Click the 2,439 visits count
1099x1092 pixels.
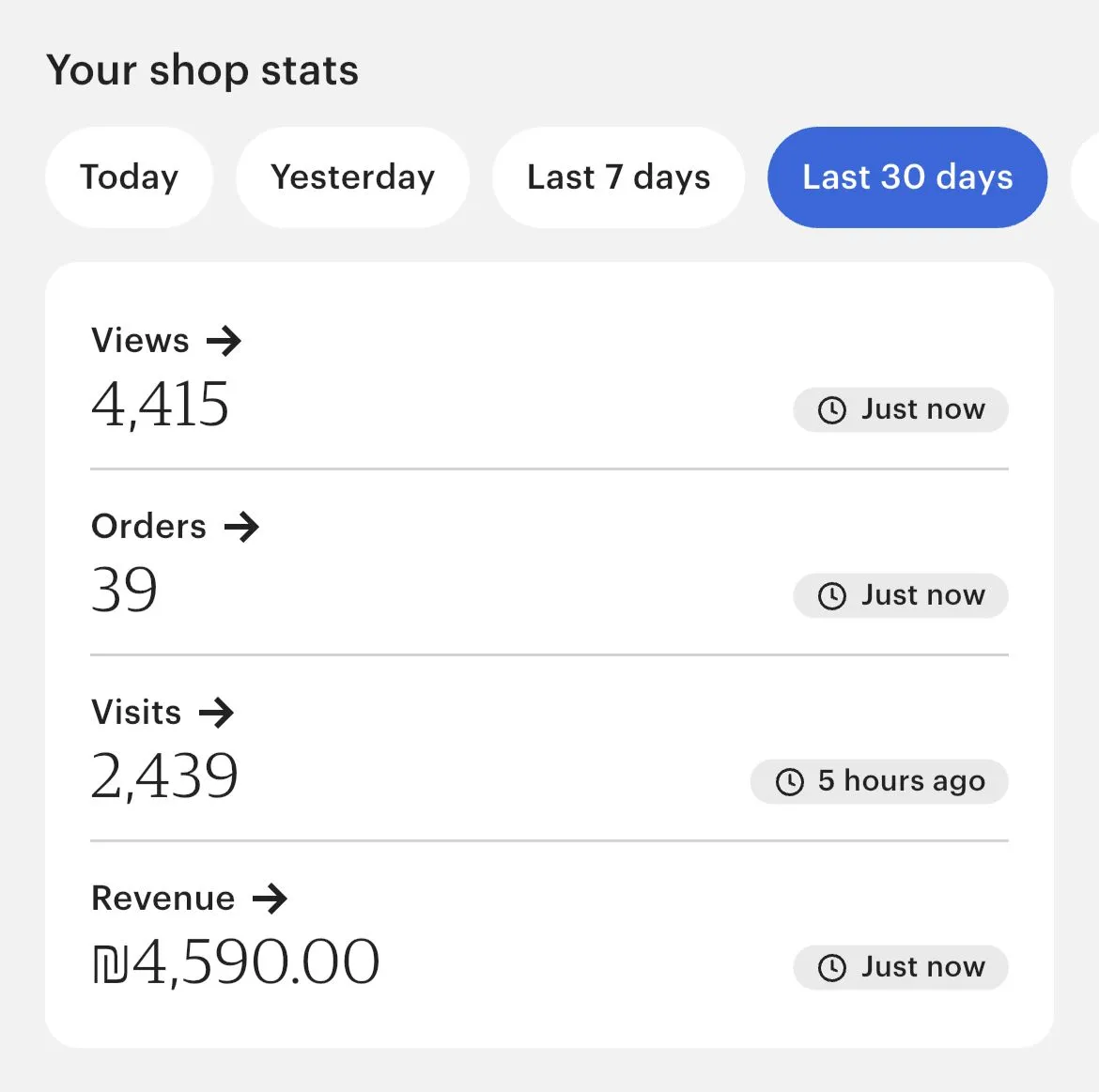point(165,777)
